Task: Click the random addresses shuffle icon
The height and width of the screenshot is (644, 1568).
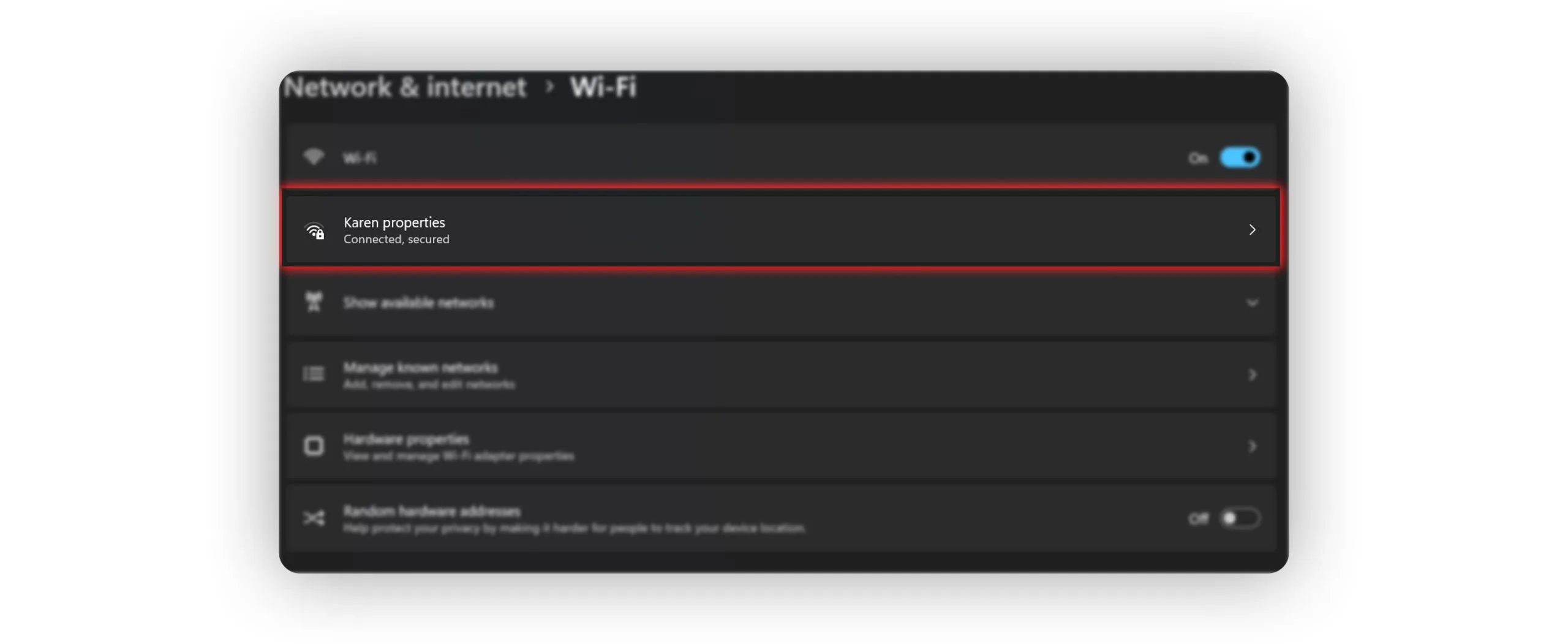Action: tap(314, 518)
